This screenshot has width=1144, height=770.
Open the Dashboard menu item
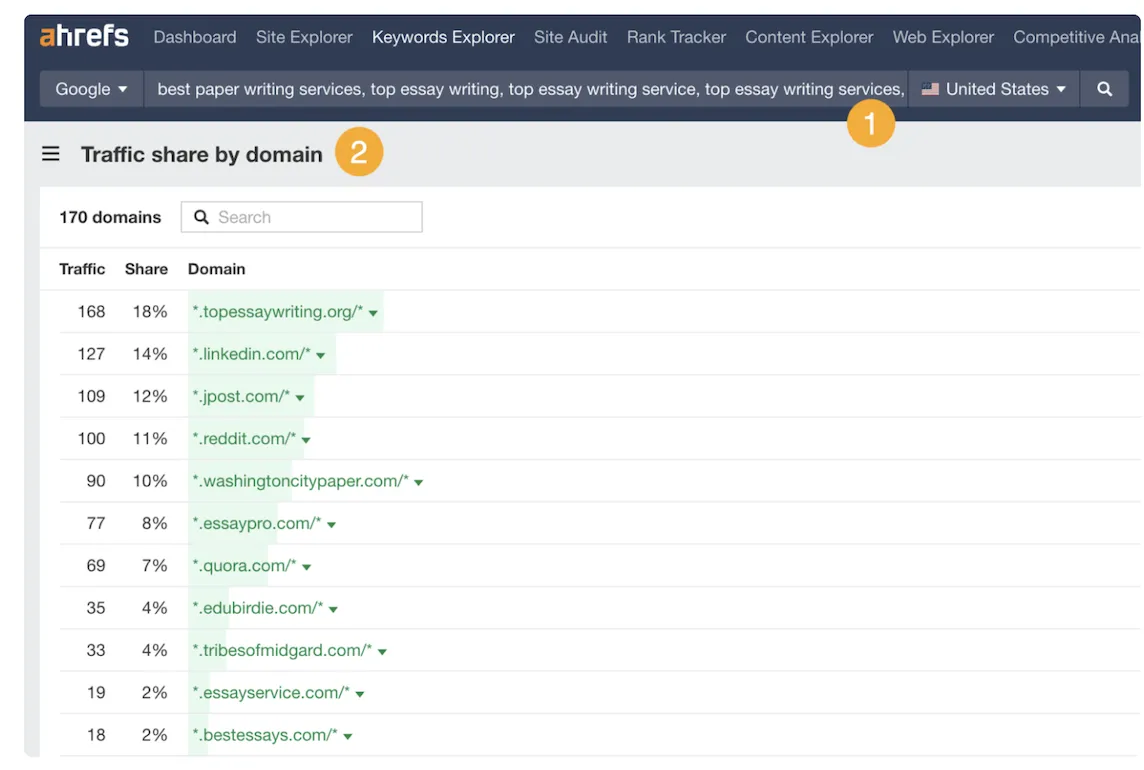click(x=195, y=36)
